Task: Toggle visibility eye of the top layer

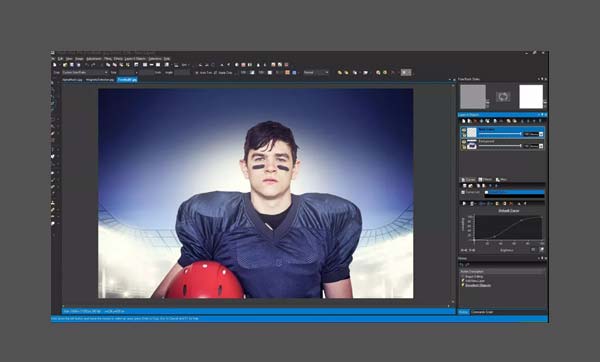Action: [464, 130]
